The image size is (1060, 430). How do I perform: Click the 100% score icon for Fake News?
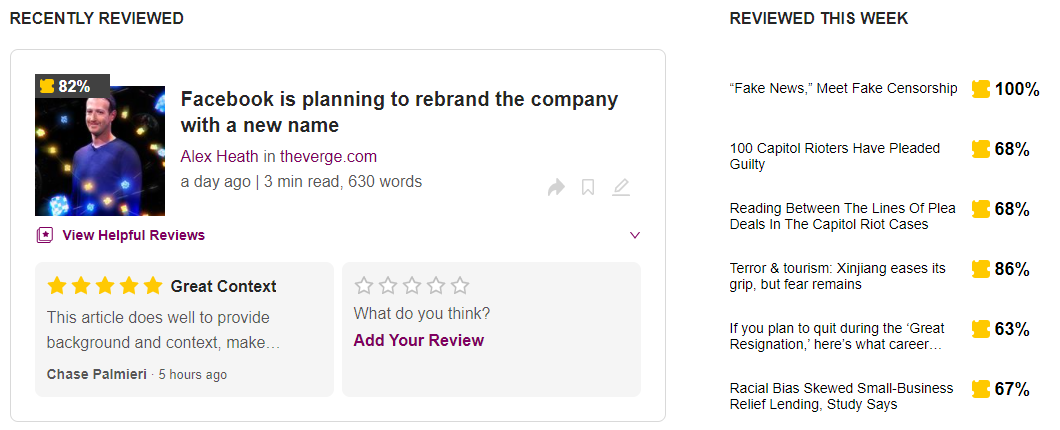click(981, 89)
